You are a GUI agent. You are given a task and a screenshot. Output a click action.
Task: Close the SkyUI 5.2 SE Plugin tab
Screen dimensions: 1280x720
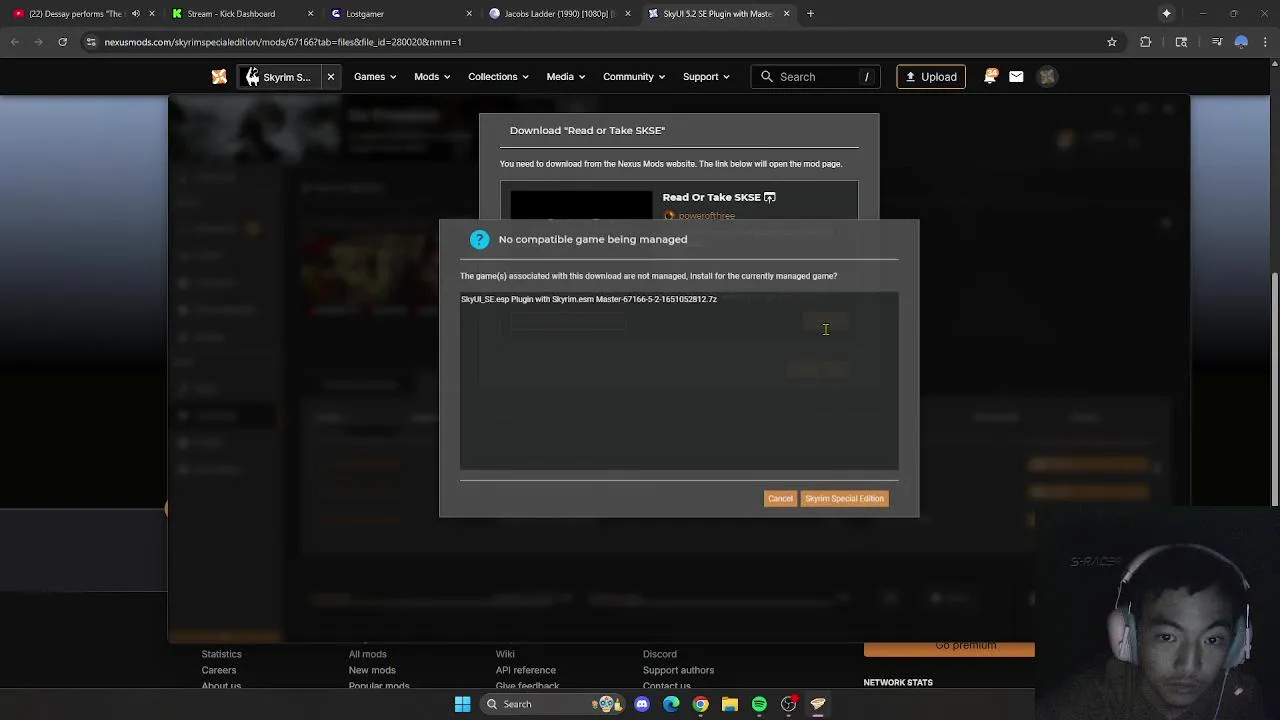[x=786, y=14]
